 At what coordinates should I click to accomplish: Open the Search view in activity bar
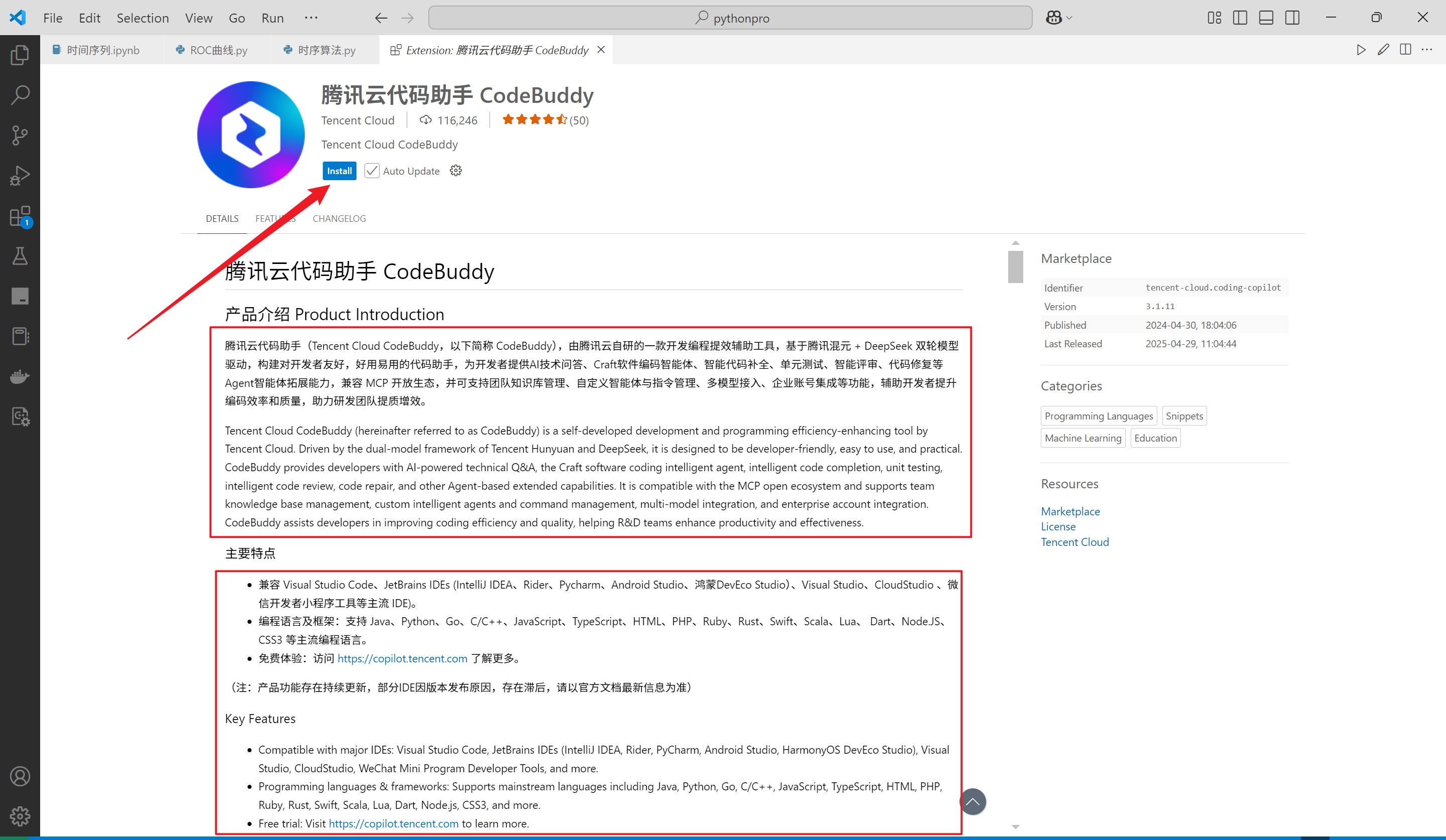click(20, 95)
